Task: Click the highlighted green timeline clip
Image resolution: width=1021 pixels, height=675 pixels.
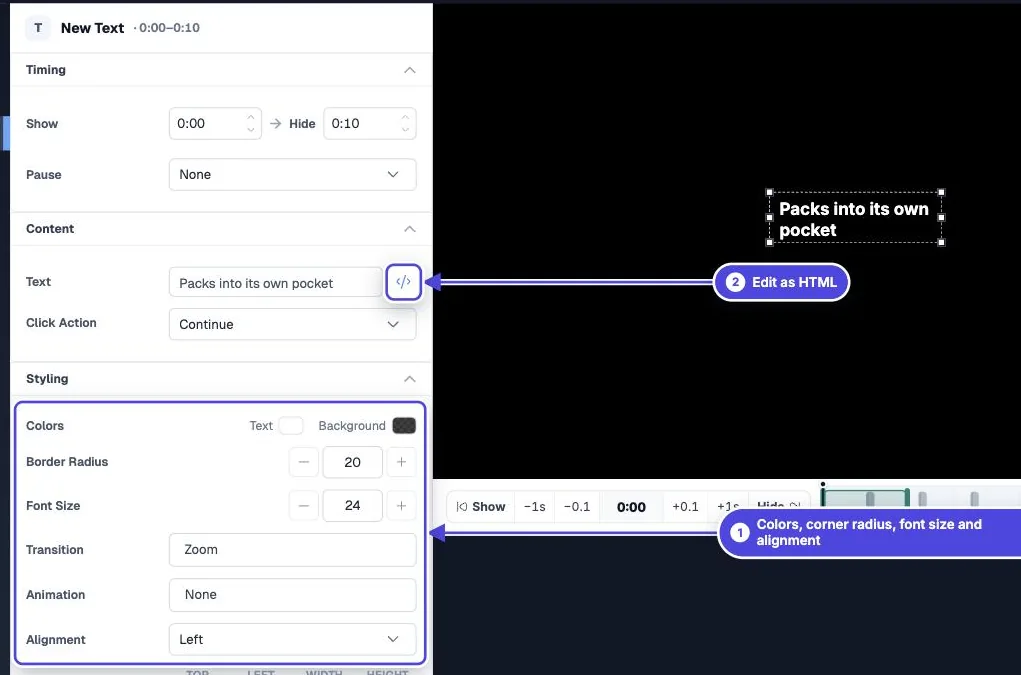Action: point(865,498)
